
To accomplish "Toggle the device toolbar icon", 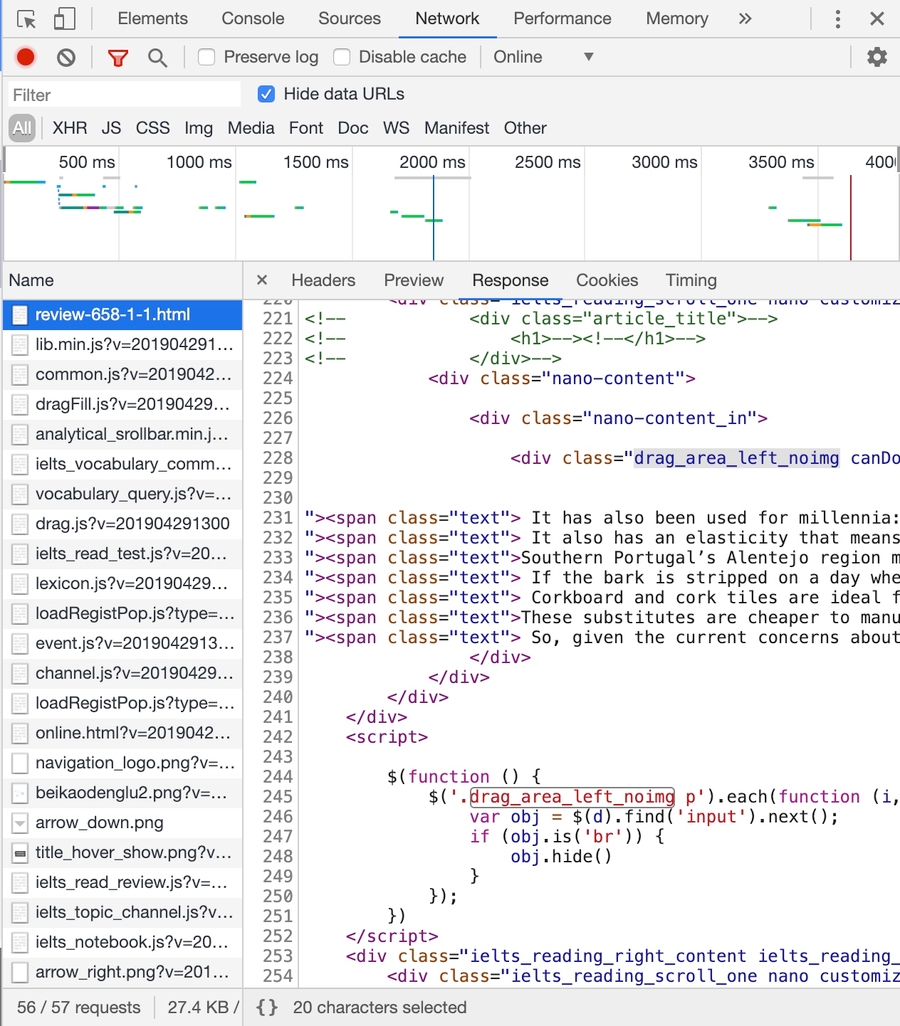I will 64,19.
